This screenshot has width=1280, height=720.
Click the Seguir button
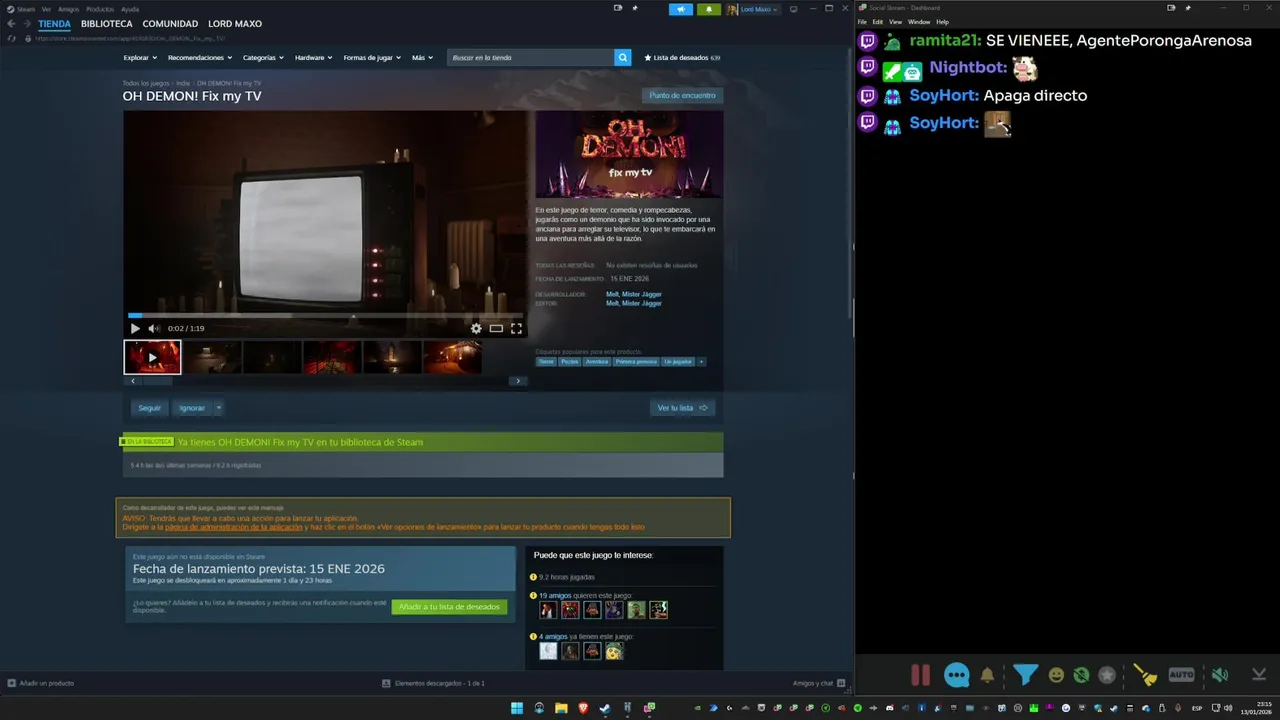point(149,408)
